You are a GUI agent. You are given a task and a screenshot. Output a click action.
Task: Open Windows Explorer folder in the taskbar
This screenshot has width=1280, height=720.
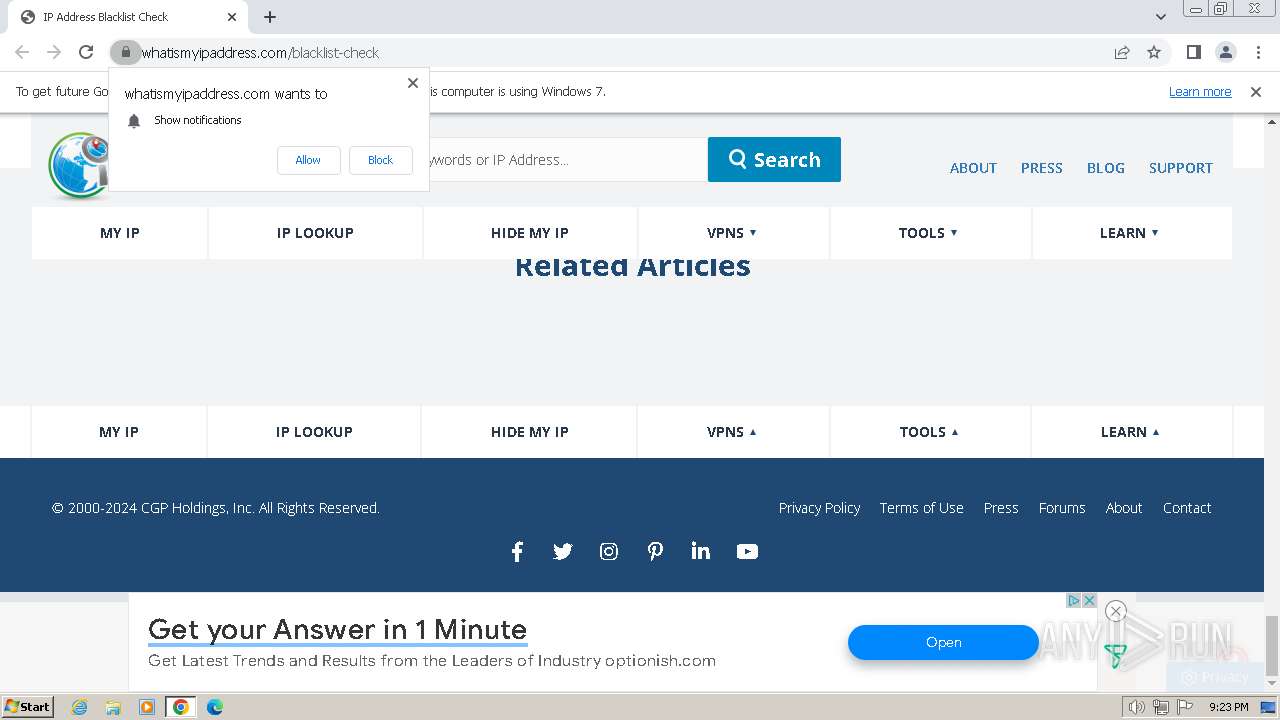pyautogui.click(x=113, y=707)
